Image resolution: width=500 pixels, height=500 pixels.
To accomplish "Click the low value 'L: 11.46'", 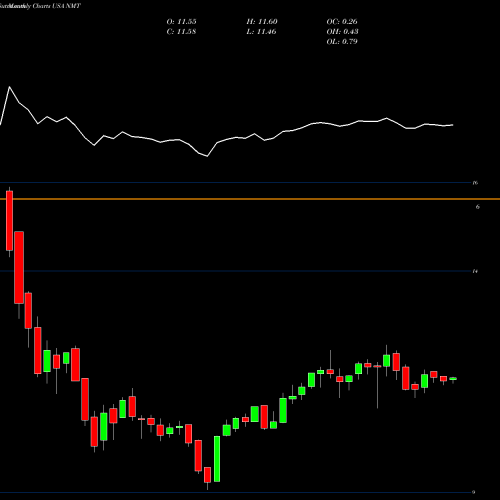I will 262,32.
